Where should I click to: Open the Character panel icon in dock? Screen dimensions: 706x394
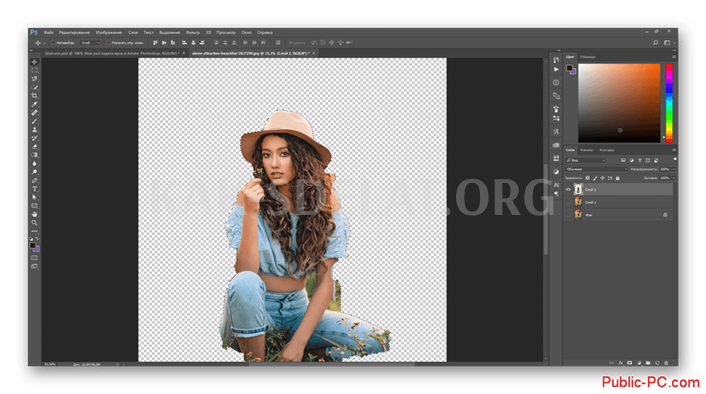pos(556,185)
